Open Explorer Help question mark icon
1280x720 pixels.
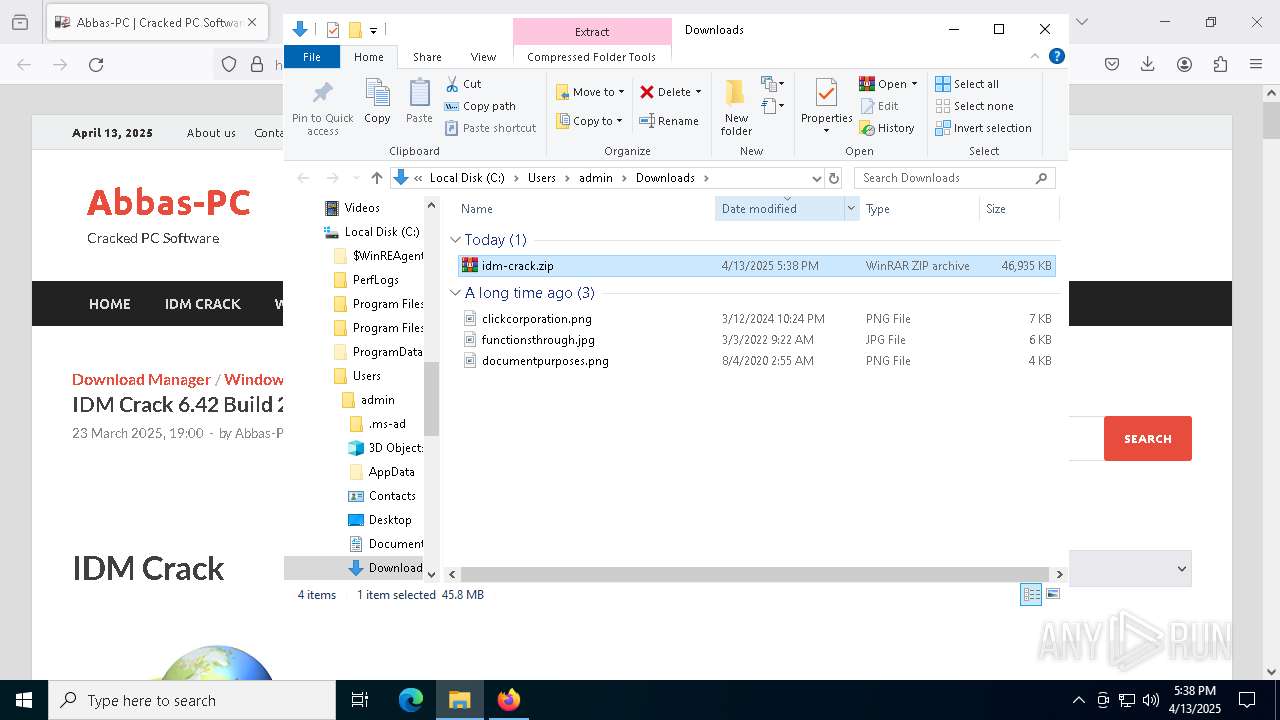pos(1056,57)
